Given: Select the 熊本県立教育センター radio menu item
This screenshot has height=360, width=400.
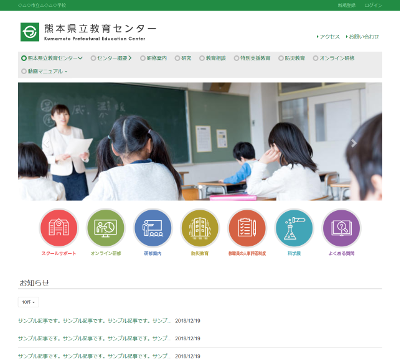Looking at the screenshot, I should pyautogui.click(x=52, y=58).
